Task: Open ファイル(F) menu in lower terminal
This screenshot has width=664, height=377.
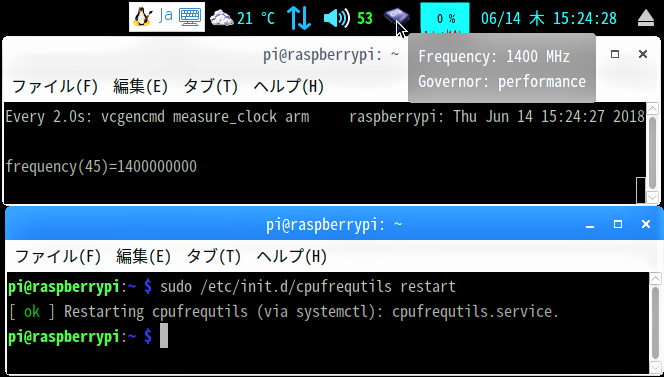Action: click(x=58, y=256)
